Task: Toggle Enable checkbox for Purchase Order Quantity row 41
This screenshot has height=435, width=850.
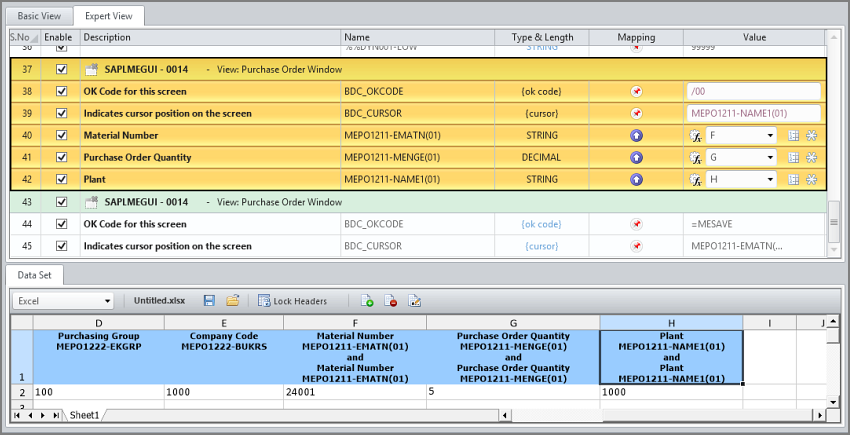Action: (62, 157)
